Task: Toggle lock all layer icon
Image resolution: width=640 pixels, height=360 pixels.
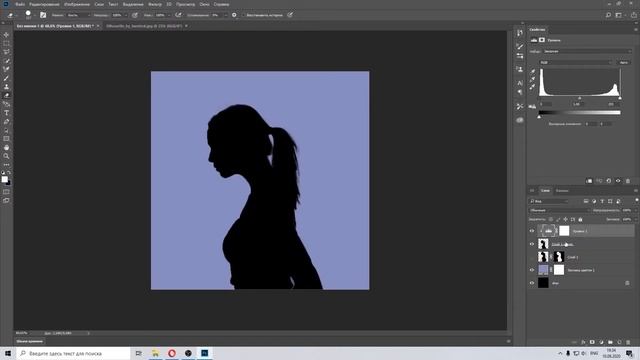Action: 580,219
